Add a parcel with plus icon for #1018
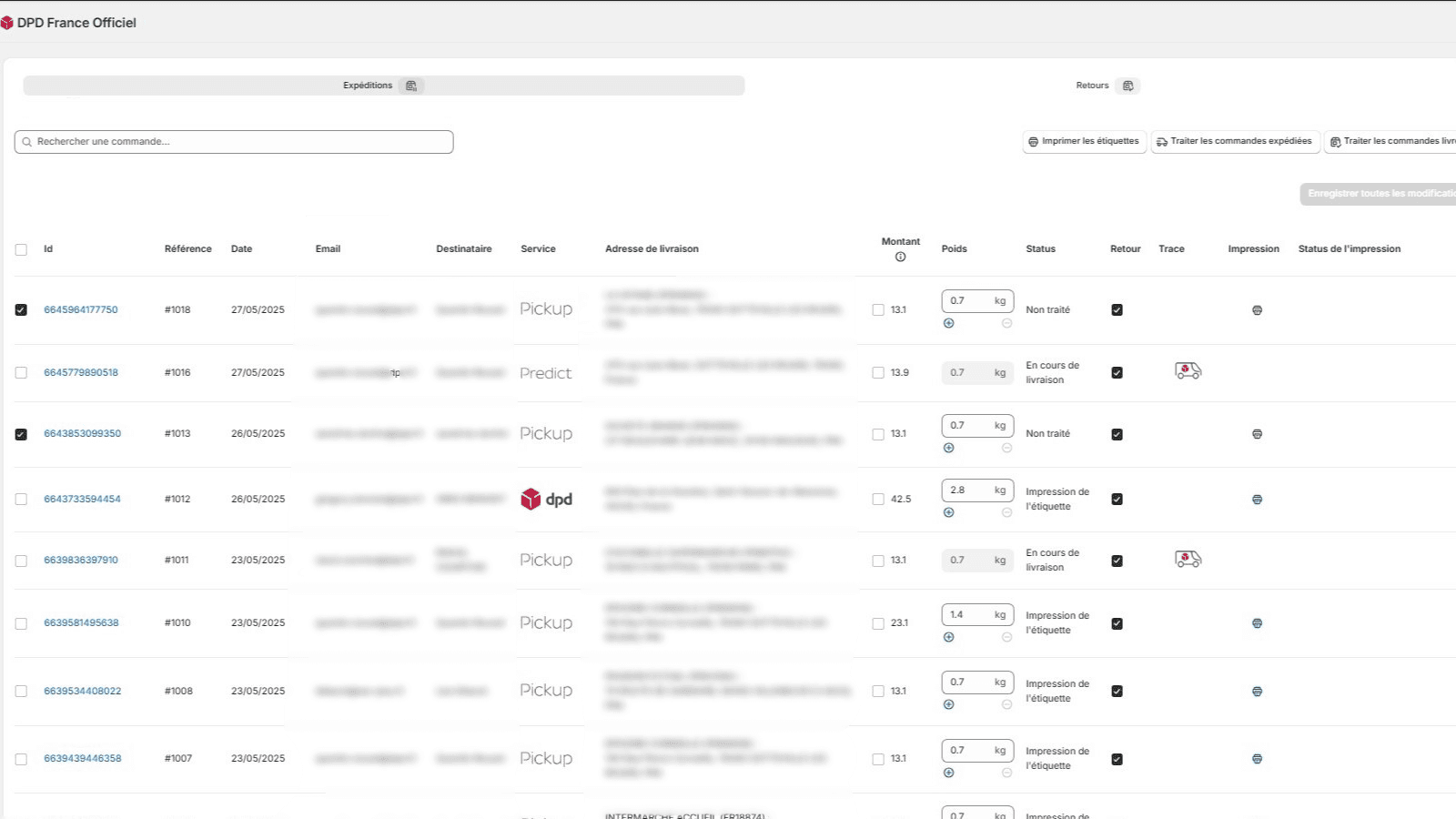The image size is (1456, 819). click(x=948, y=323)
